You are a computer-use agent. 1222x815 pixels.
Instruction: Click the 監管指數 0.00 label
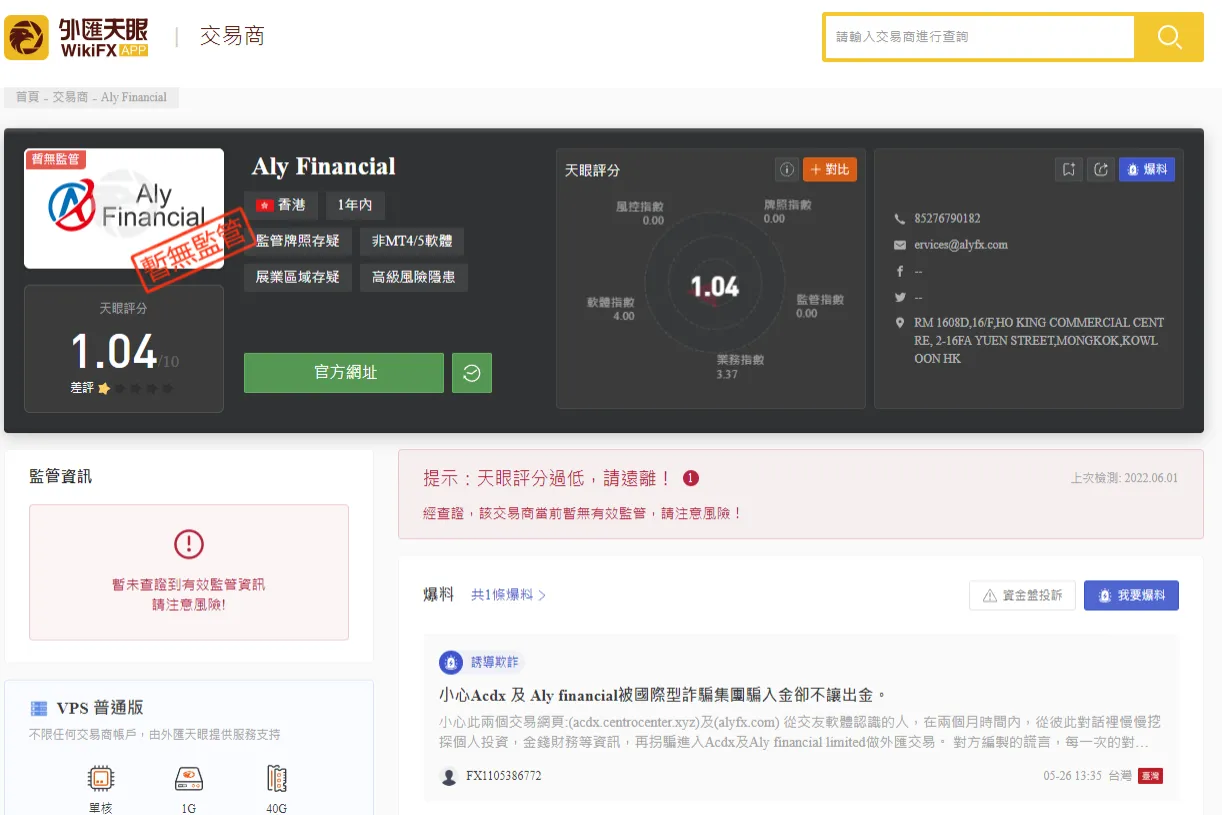point(820,306)
